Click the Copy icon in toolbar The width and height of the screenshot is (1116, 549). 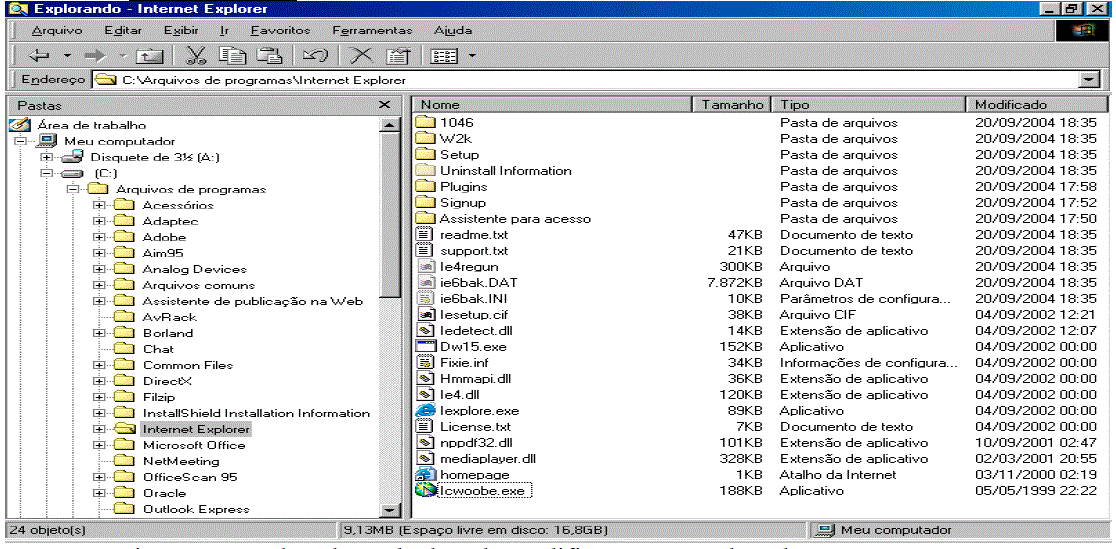(x=232, y=55)
